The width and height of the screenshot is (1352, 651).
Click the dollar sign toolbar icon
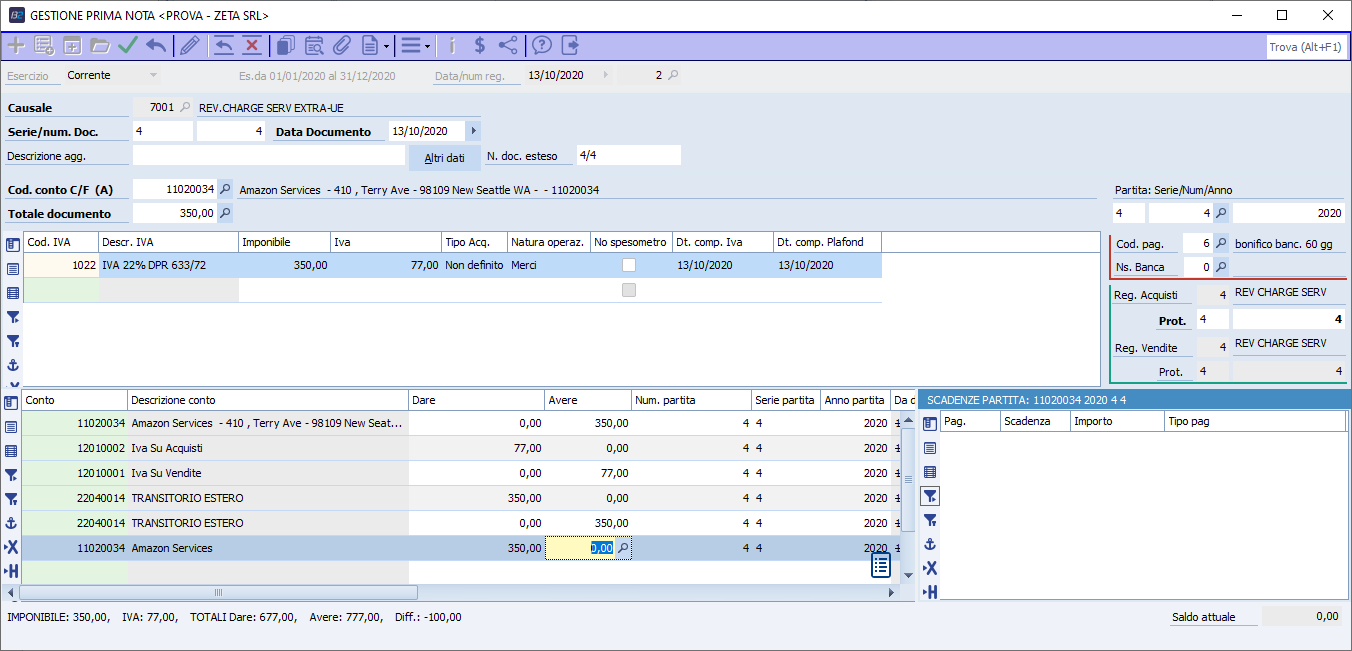[x=479, y=45]
